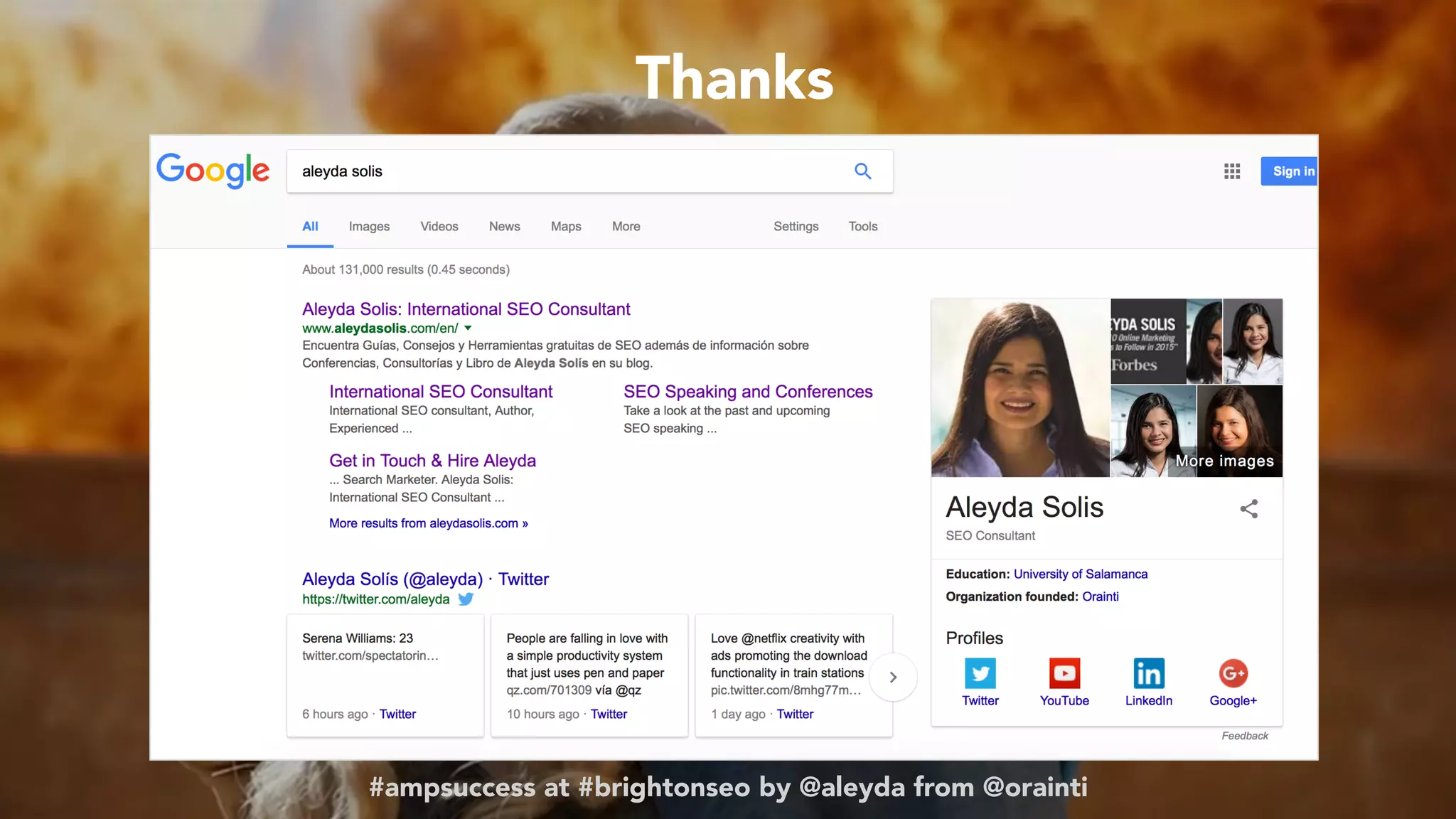Open Aleyda Solis: International SEO Consultant result
The image size is (1456, 819).
[x=466, y=309]
